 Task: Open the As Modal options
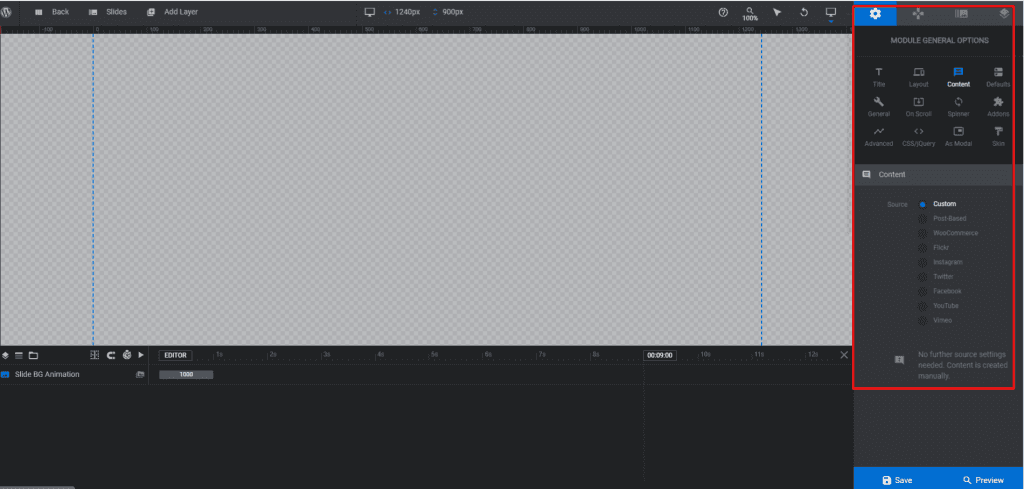tap(958, 136)
